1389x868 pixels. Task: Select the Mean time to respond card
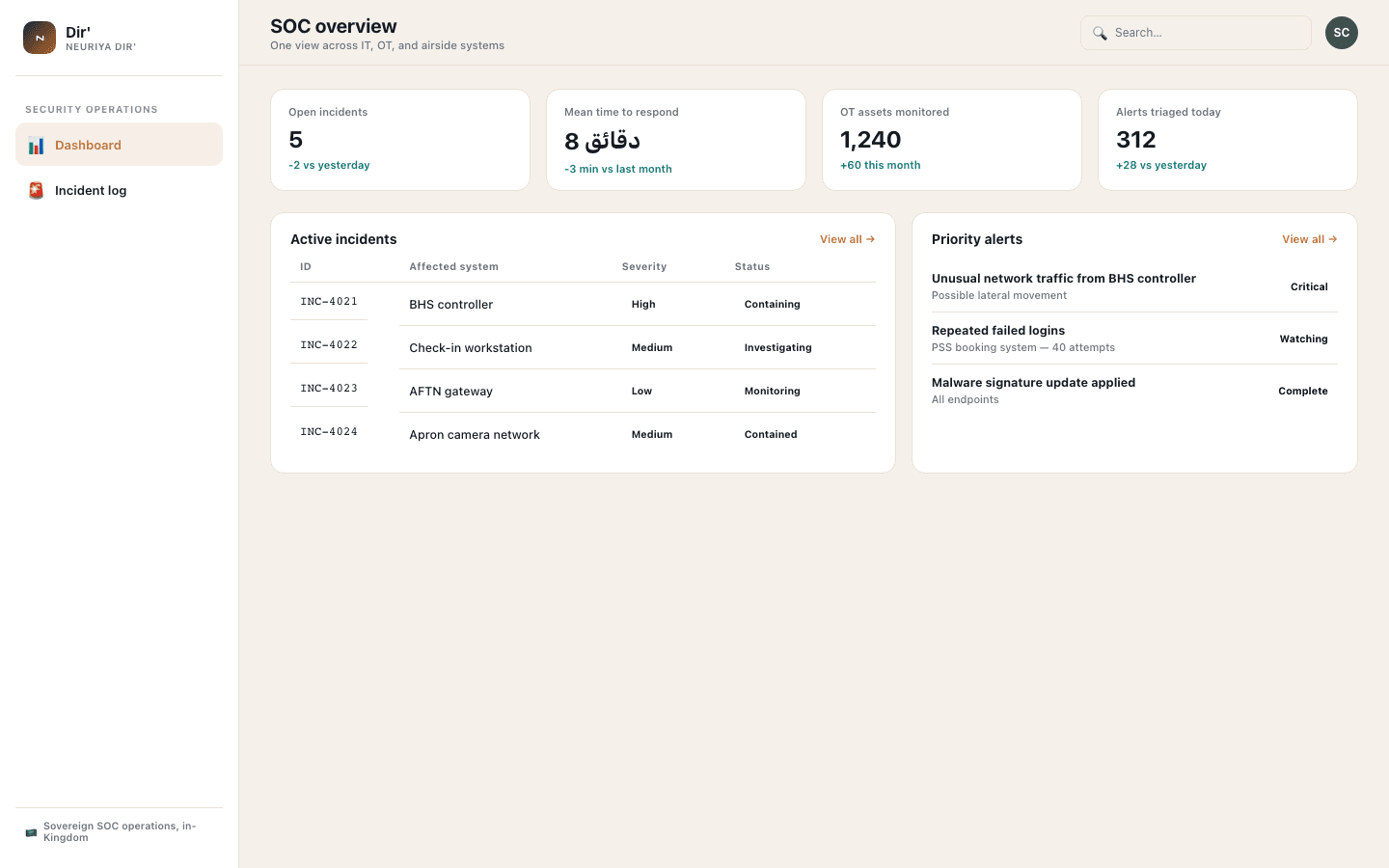[676, 140]
